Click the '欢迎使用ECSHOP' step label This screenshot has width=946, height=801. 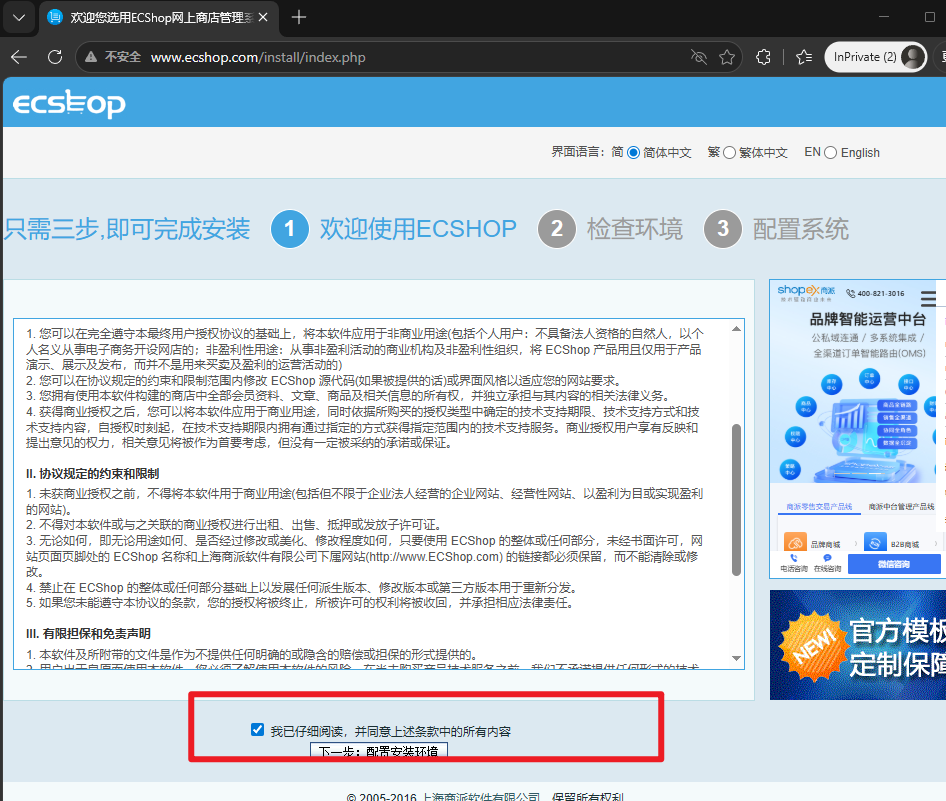[418, 229]
